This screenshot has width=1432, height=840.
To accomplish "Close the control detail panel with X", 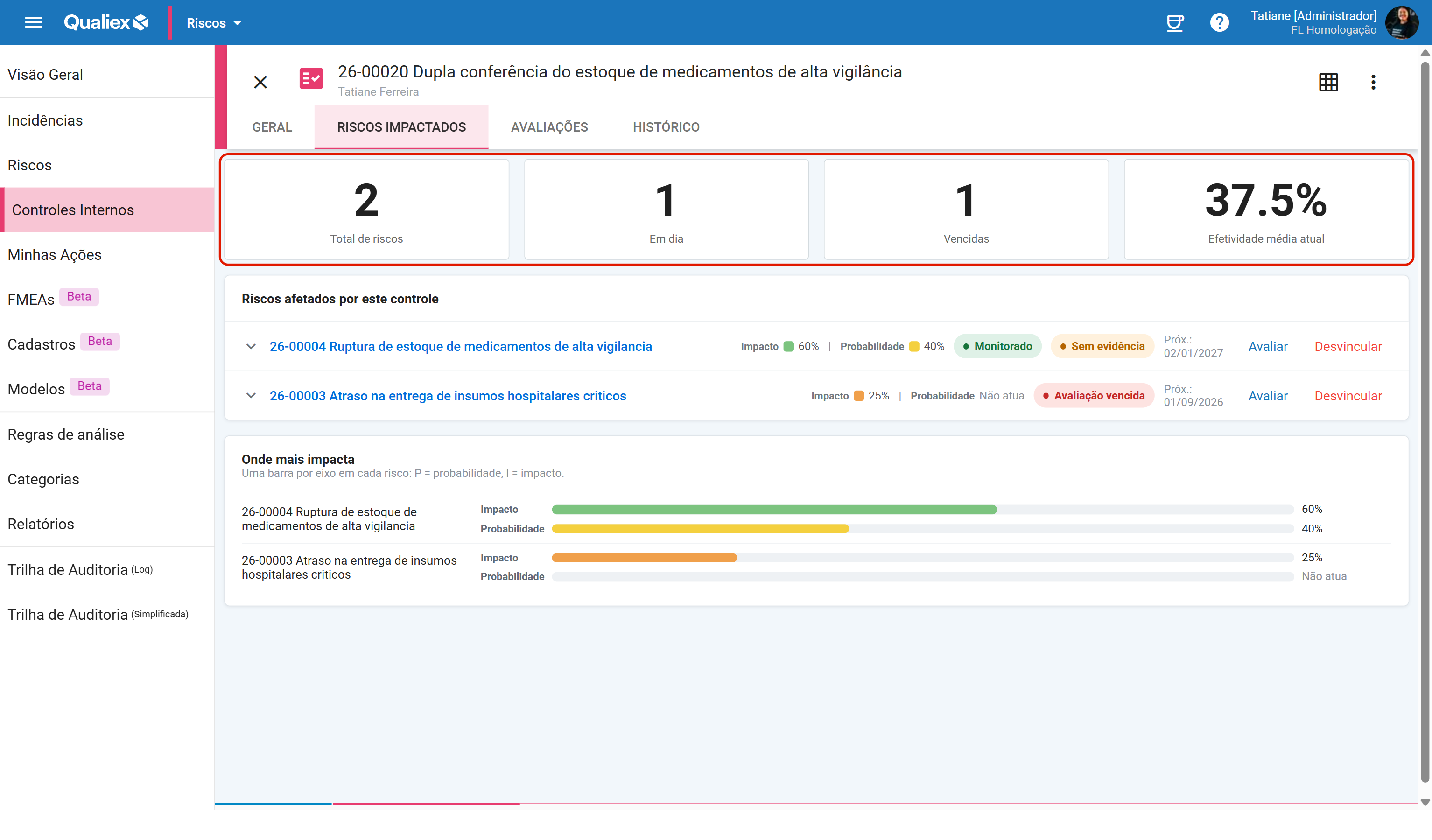I will 260,82.
